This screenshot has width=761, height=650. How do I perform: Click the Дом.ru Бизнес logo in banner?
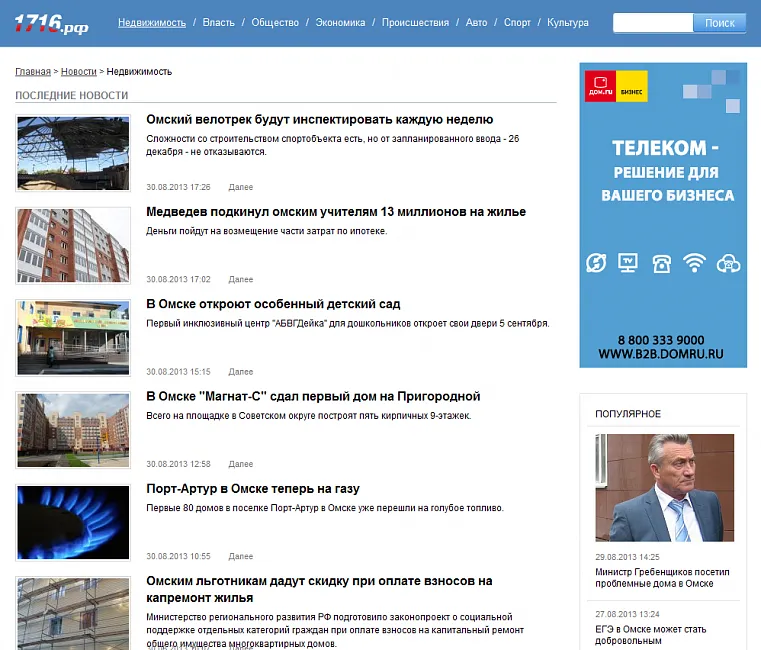pos(616,86)
